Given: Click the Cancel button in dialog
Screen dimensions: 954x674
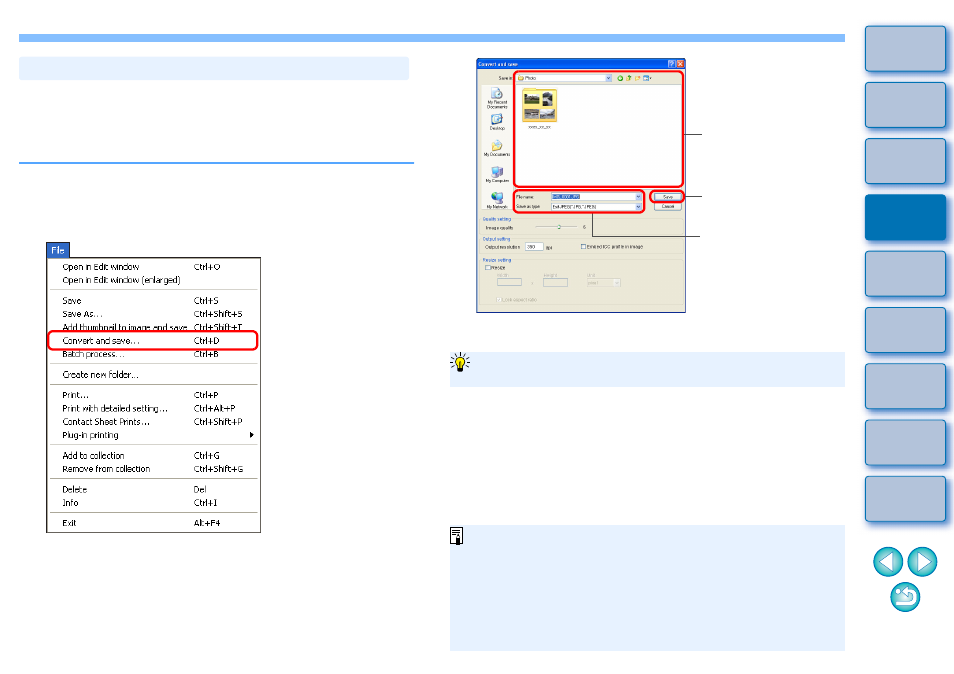Looking at the screenshot, I should pos(667,206).
